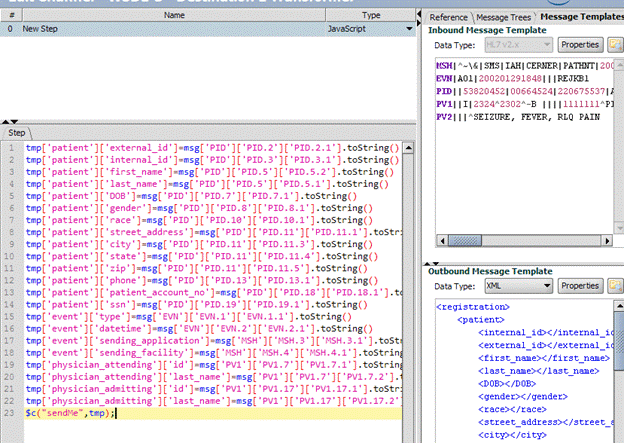The image size is (624, 443).
Task: Select the Step tab
Action: pyautogui.click(x=17, y=132)
